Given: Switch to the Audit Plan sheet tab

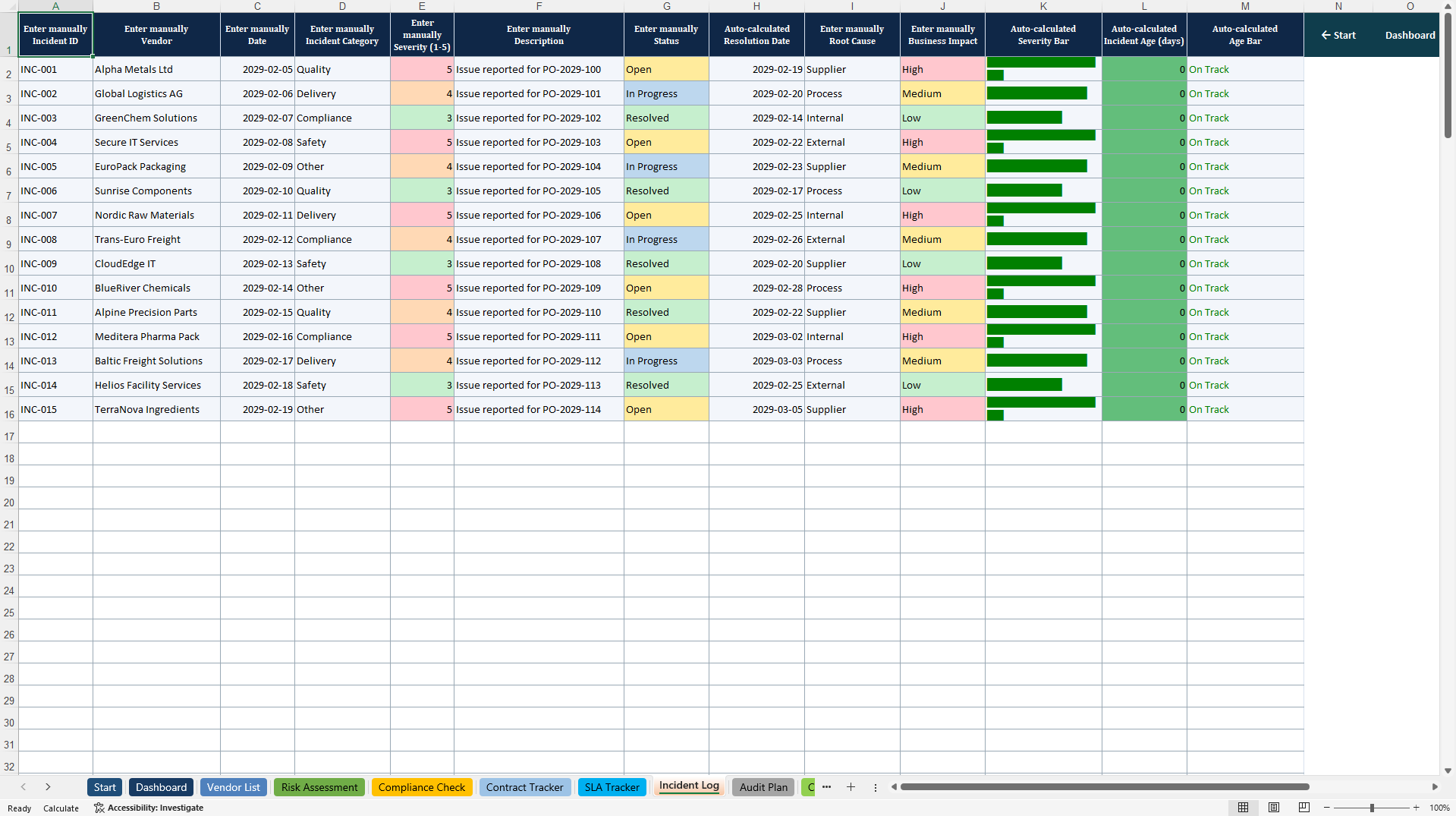Looking at the screenshot, I should pos(763,787).
